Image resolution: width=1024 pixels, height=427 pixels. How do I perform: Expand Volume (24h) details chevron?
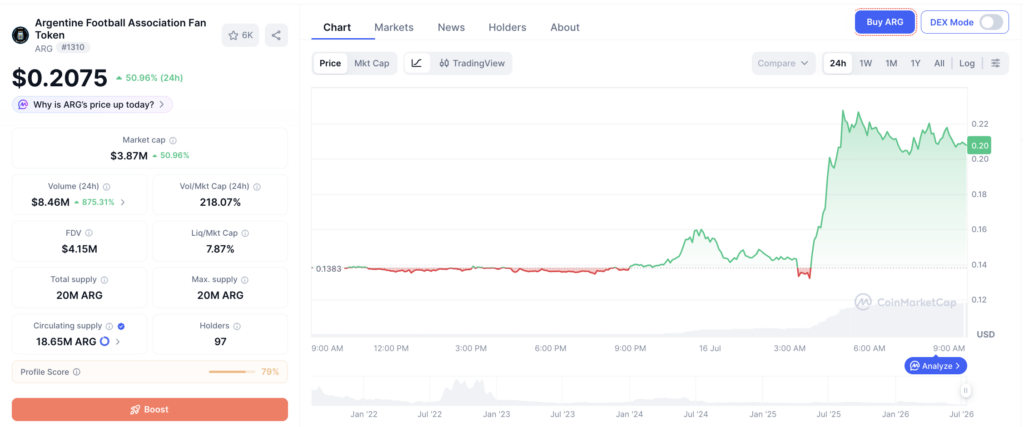123,202
